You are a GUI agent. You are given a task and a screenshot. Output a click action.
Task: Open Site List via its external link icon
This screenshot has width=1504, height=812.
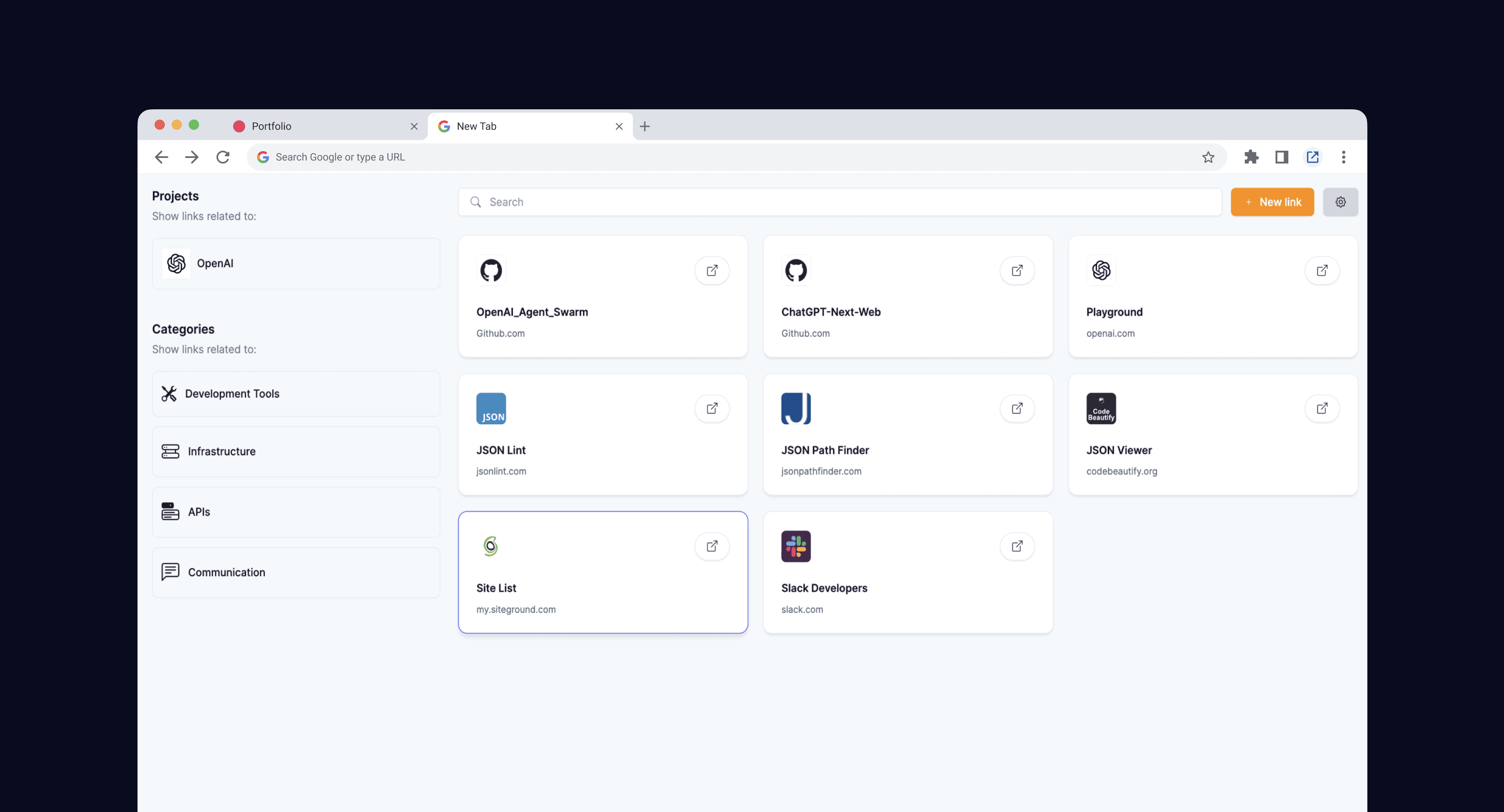[x=712, y=546]
